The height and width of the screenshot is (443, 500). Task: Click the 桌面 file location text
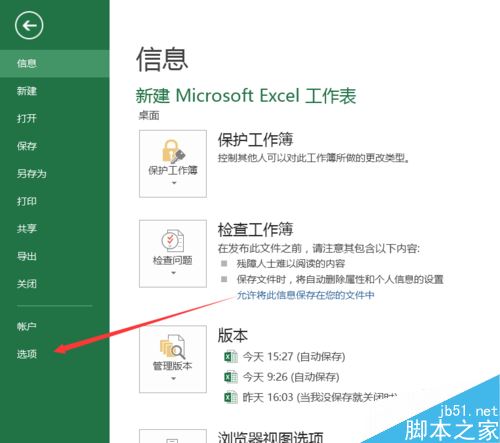[149, 116]
